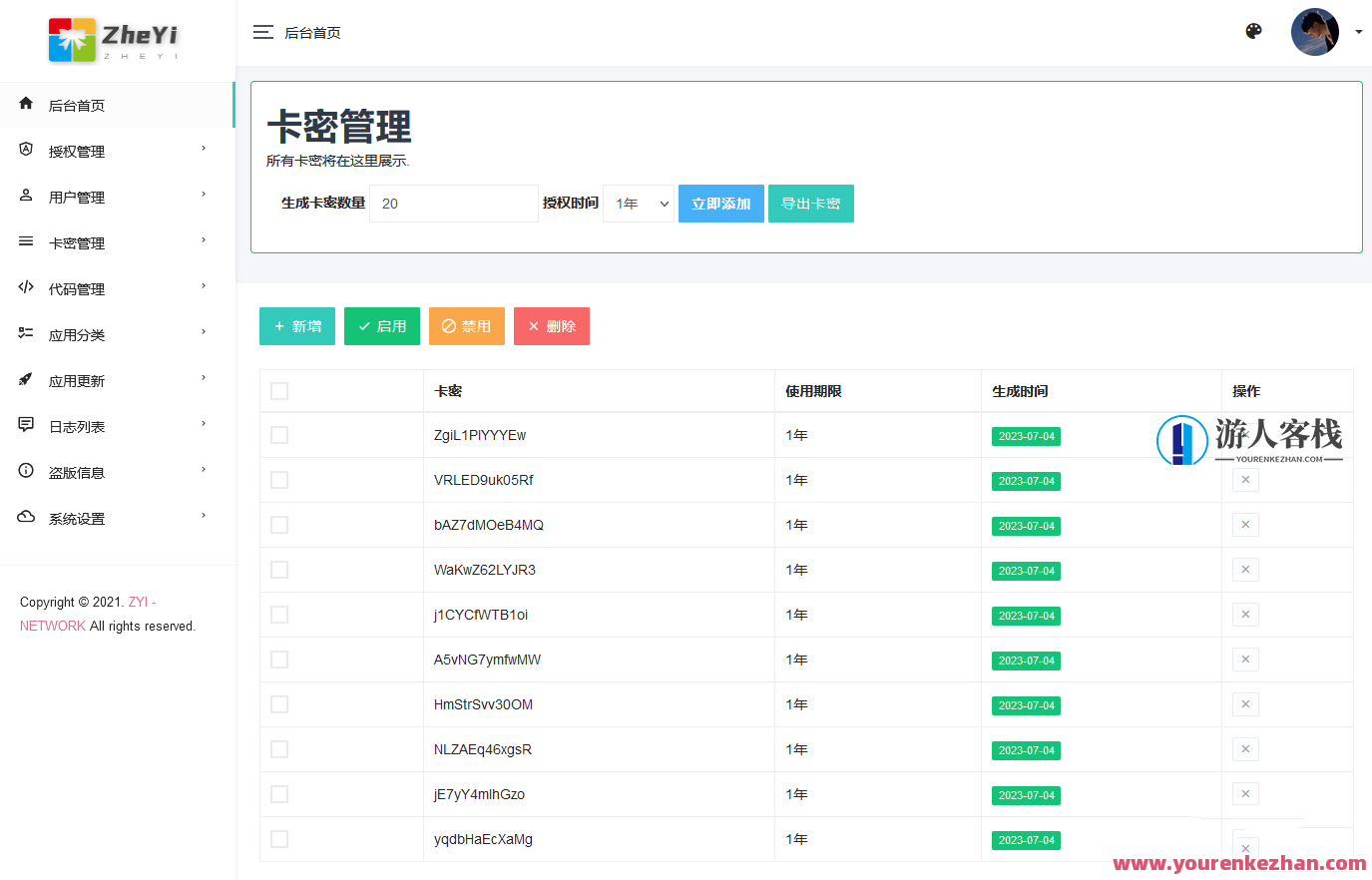Click the green 启用 enable button
1372x880 pixels.
click(381, 325)
